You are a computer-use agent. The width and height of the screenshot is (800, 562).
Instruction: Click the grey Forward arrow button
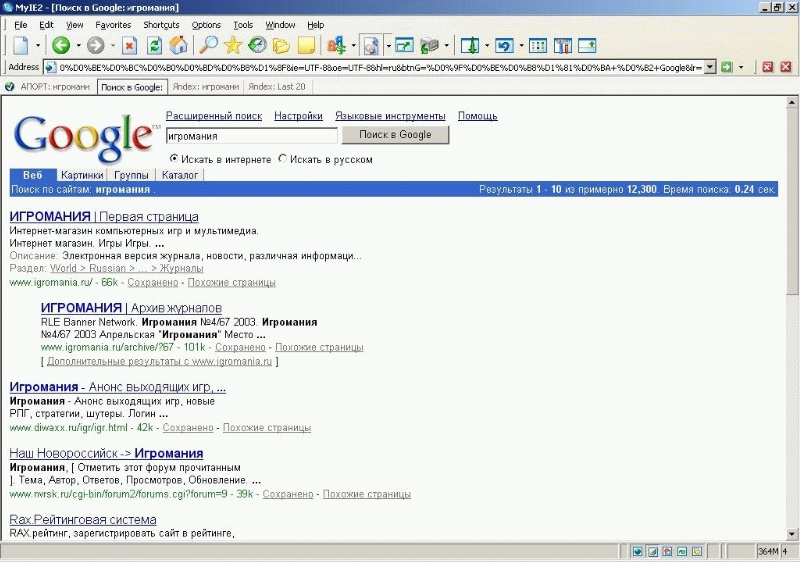(x=95, y=46)
